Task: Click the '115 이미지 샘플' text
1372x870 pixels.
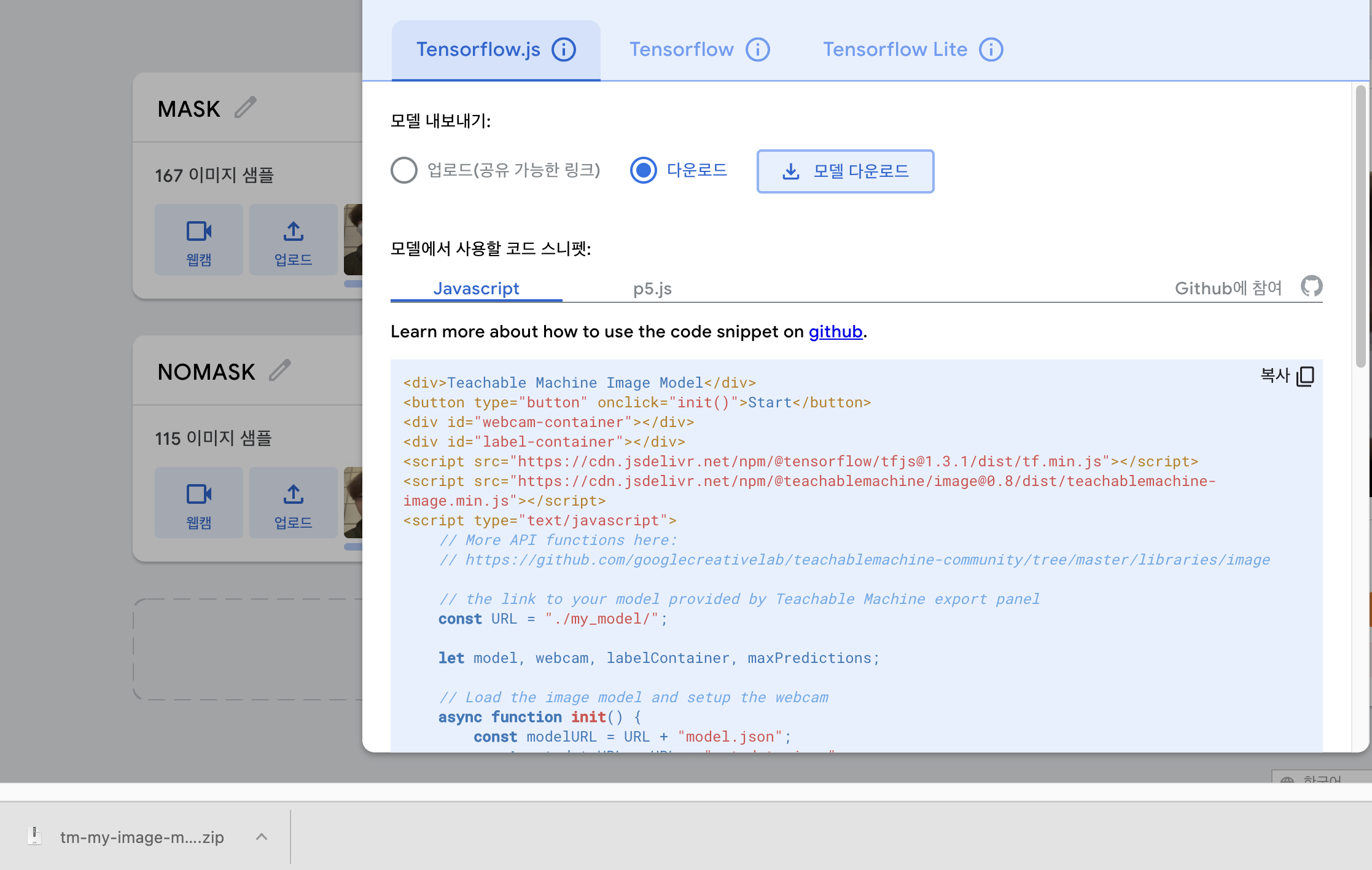Action: pyautogui.click(x=213, y=438)
